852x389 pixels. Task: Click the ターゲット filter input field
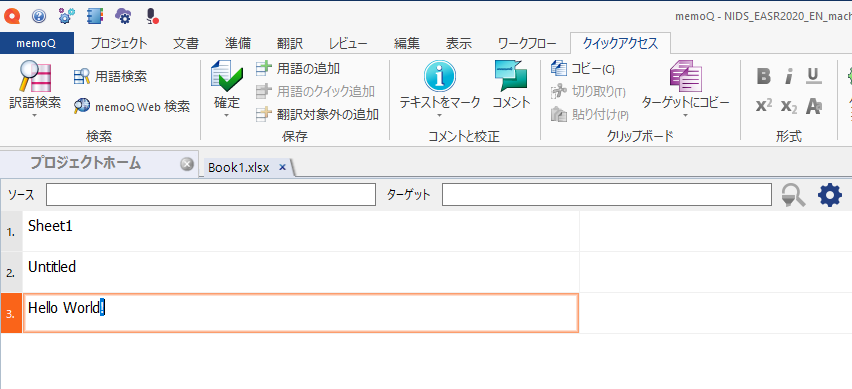606,194
